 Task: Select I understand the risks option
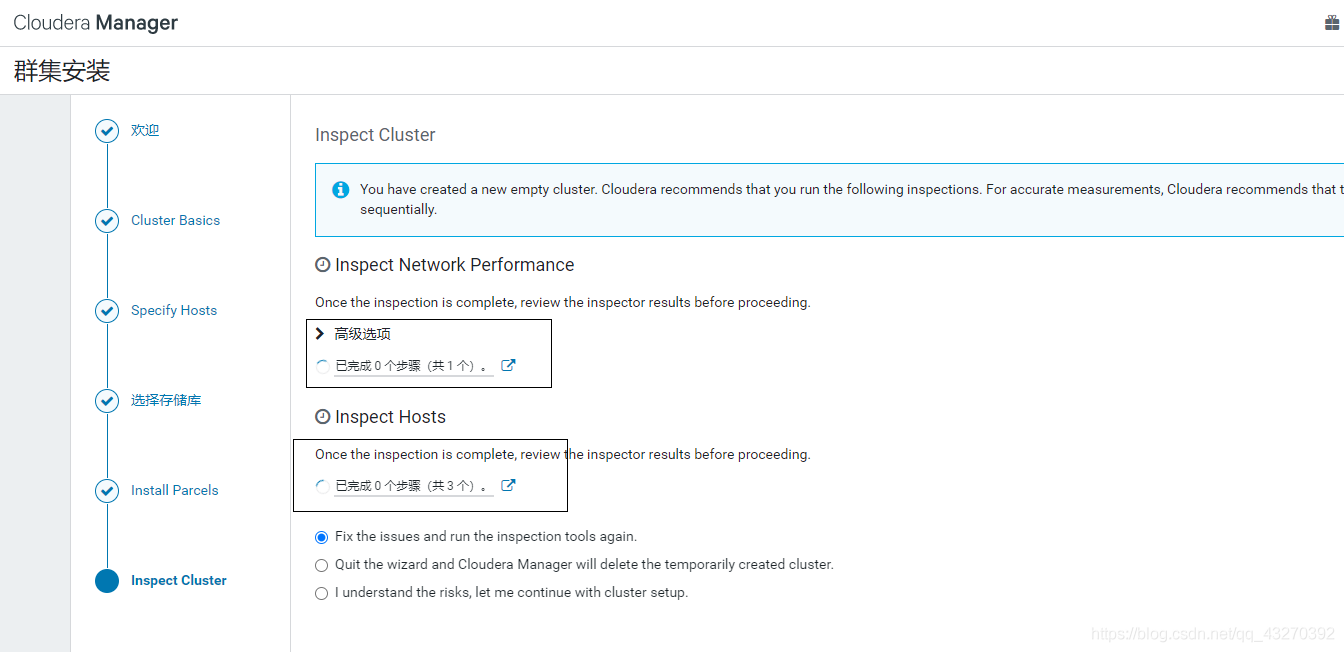click(x=321, y=593)
